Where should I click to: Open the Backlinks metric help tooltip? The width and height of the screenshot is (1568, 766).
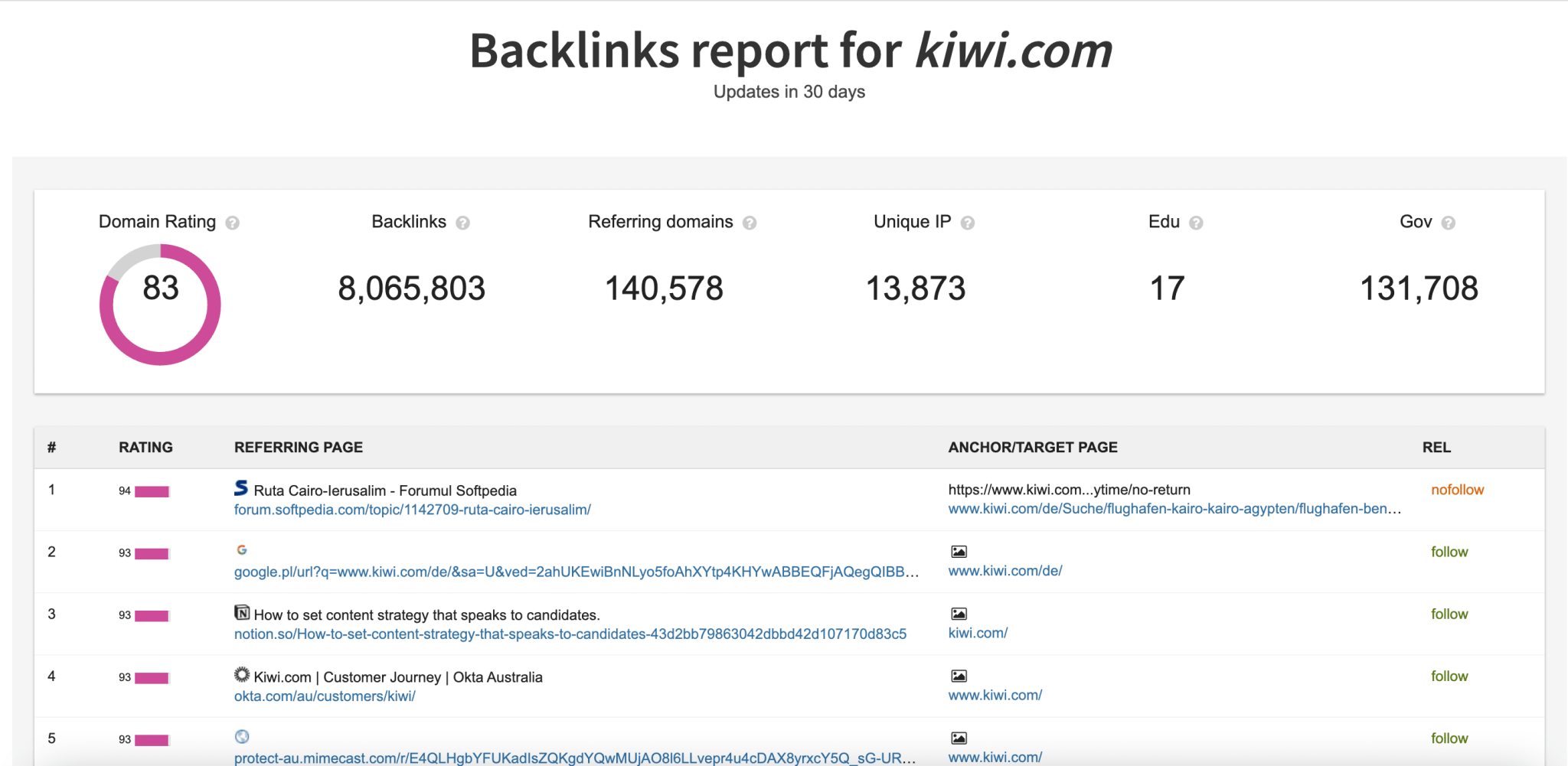[462, 222]
